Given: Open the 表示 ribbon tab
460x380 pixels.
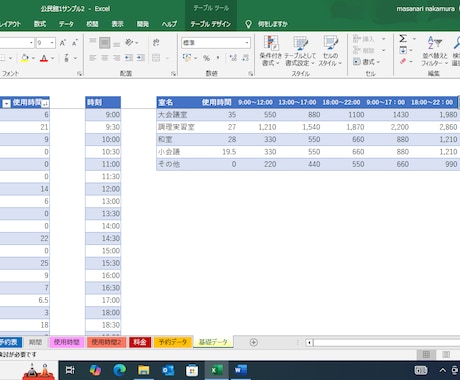Looking at the screenshot, I should [117, 24].
